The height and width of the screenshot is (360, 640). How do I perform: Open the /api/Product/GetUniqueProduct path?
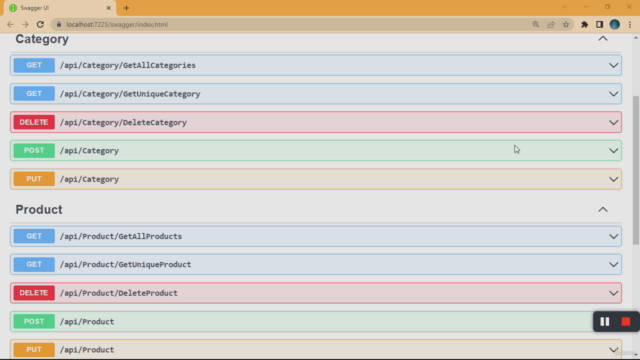click(x=125, y=264)
